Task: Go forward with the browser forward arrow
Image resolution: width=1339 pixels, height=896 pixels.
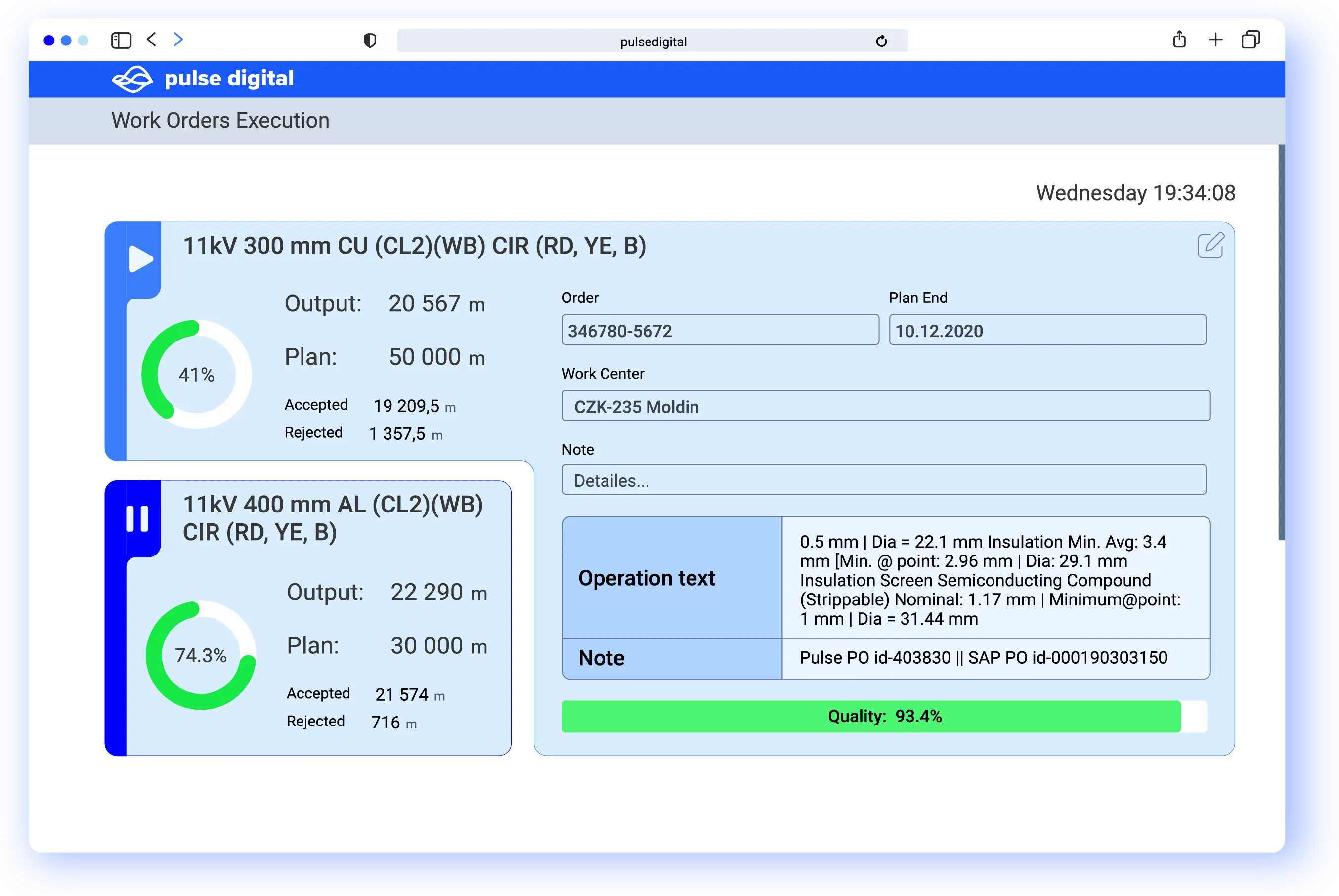Action: [178, 40]
